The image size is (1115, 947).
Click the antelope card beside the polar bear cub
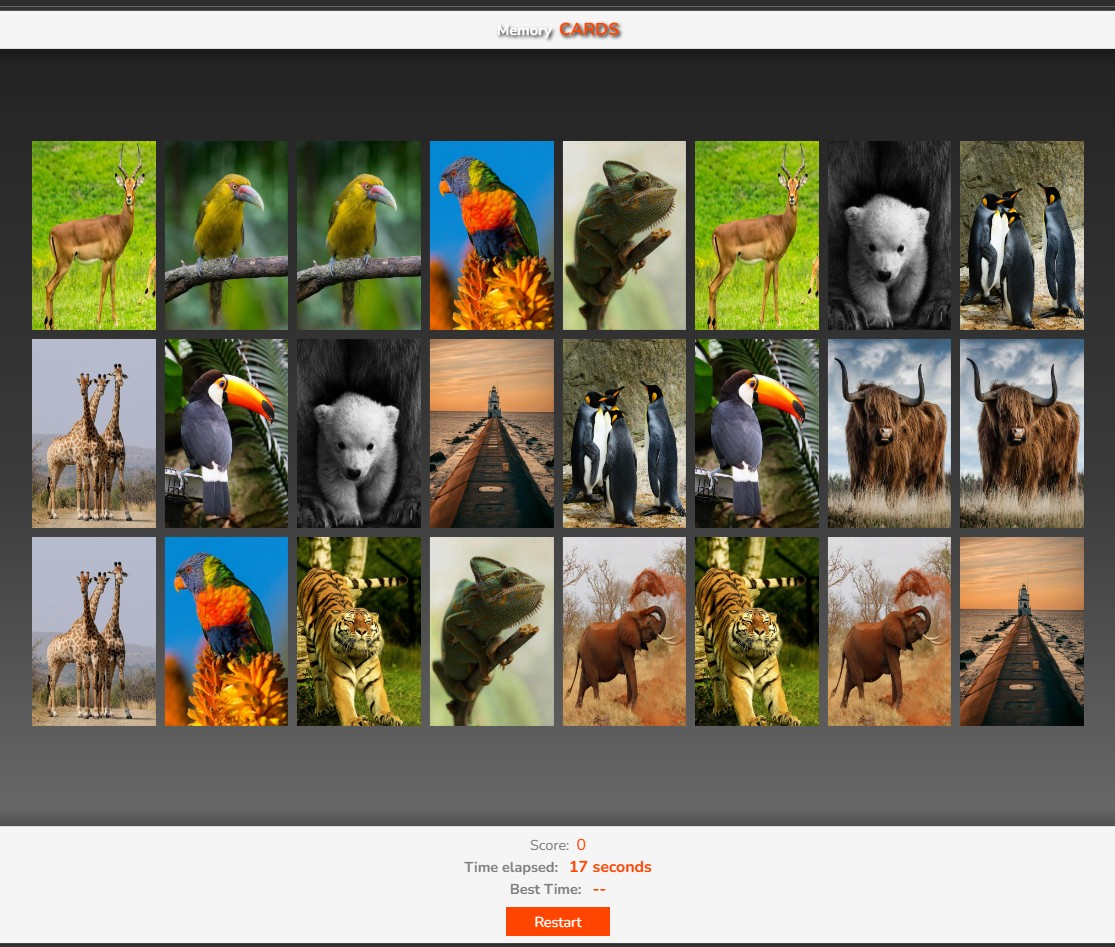[x=756, y=235]
